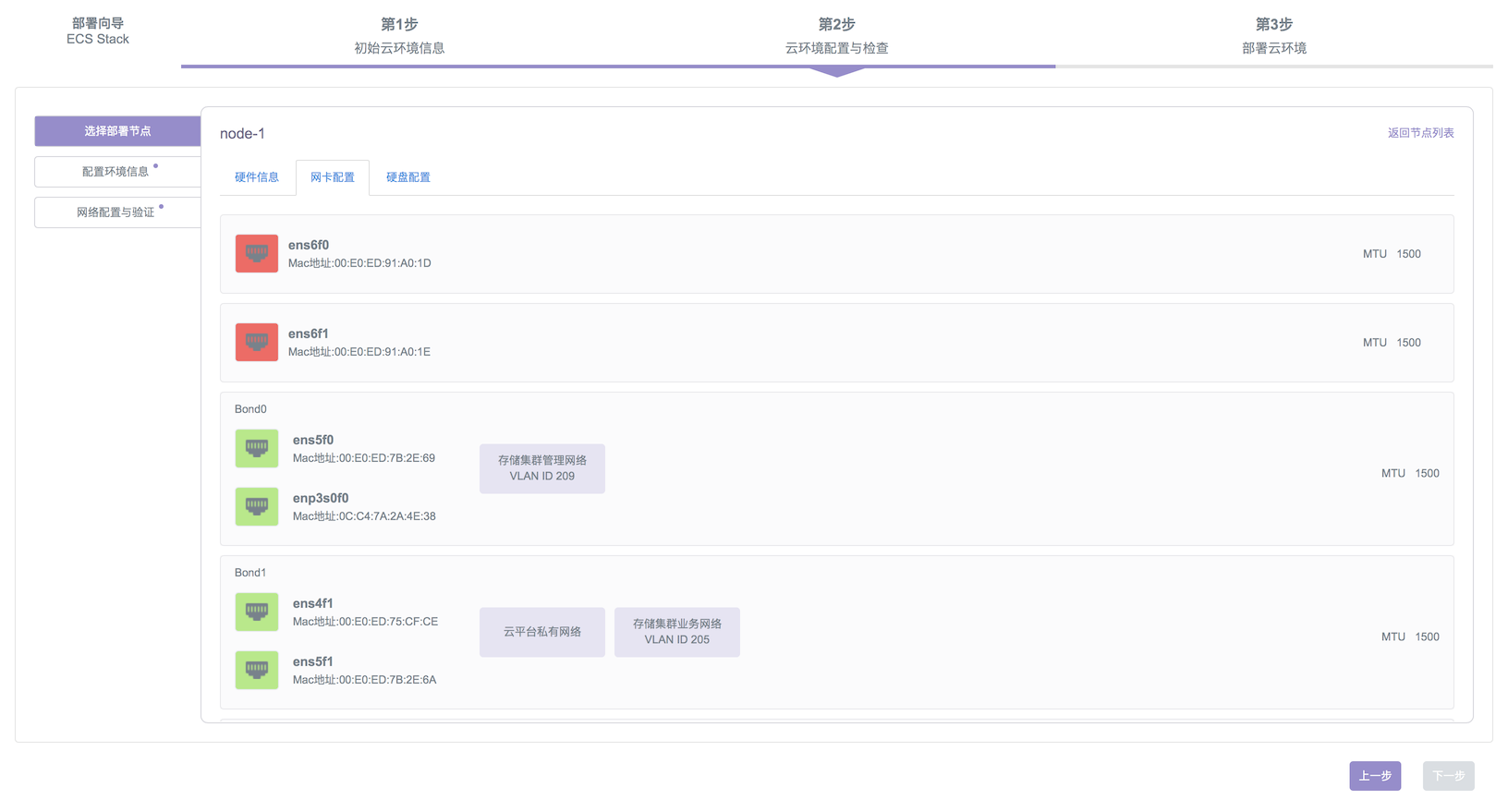Click the red ens6f1 network card icon

256,343
